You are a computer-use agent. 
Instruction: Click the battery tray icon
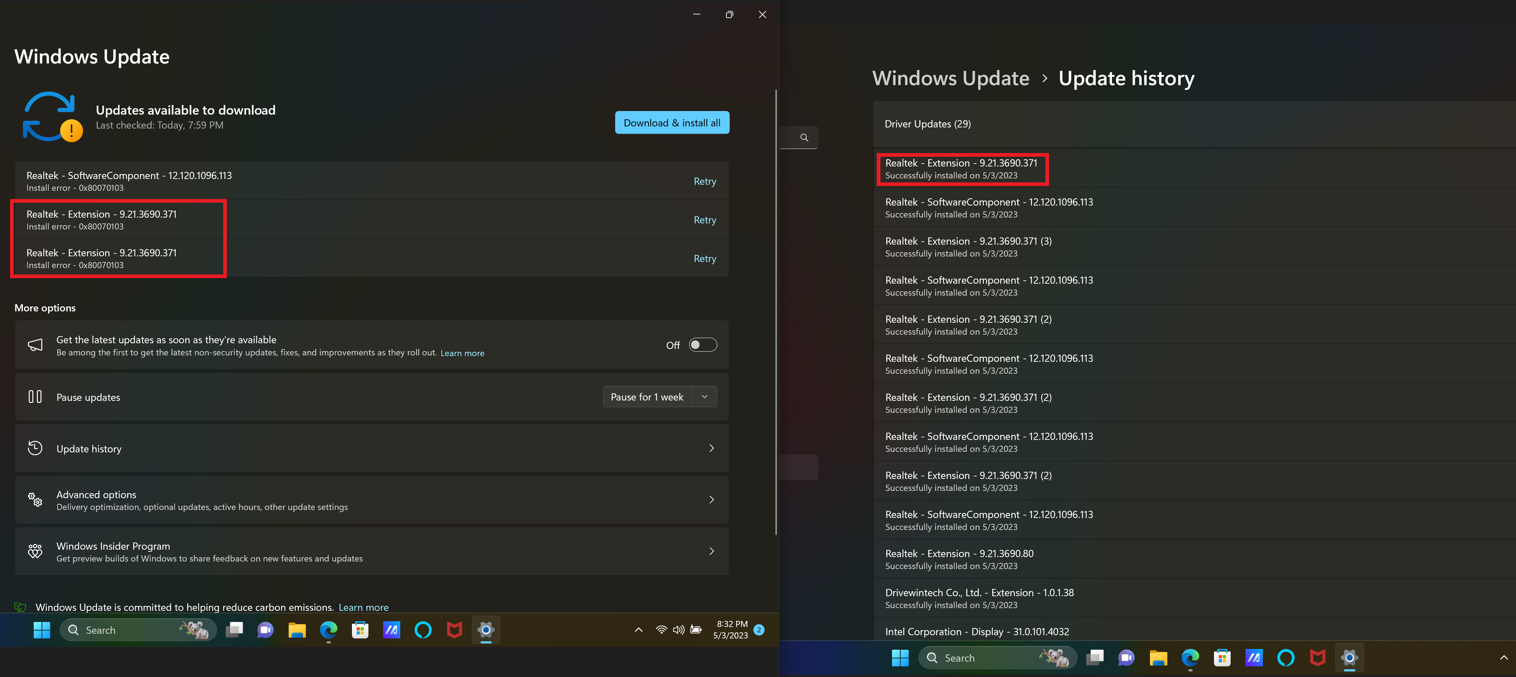coord(696,630)
